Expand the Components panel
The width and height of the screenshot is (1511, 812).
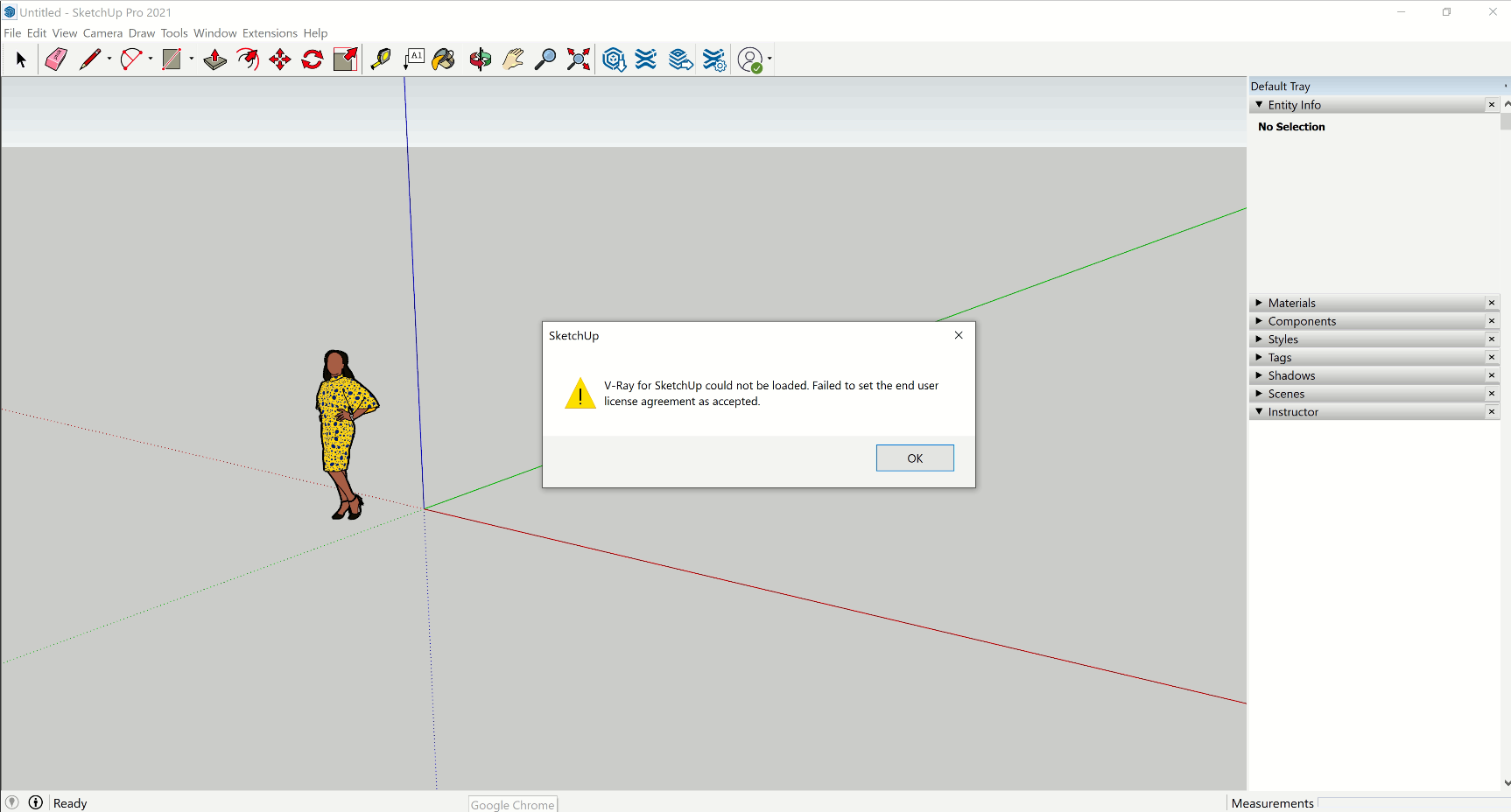pos(1259,321)
